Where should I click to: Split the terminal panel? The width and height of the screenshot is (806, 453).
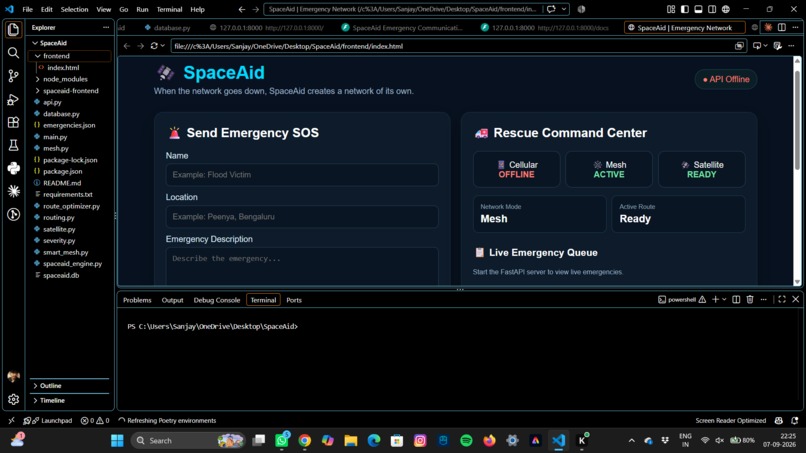coord(736,299)
